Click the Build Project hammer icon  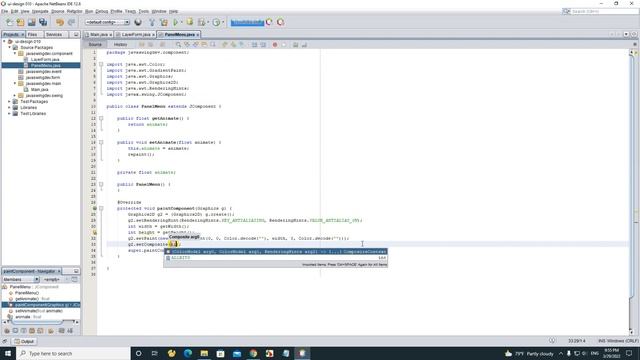tap(152, 22)
